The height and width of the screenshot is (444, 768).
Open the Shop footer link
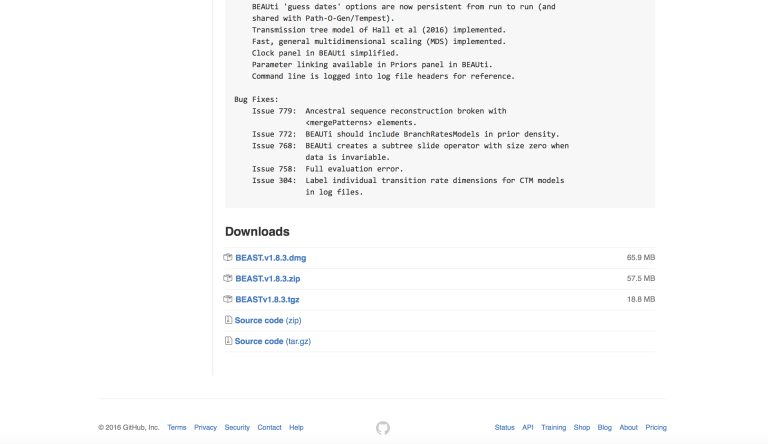point(582,427)
